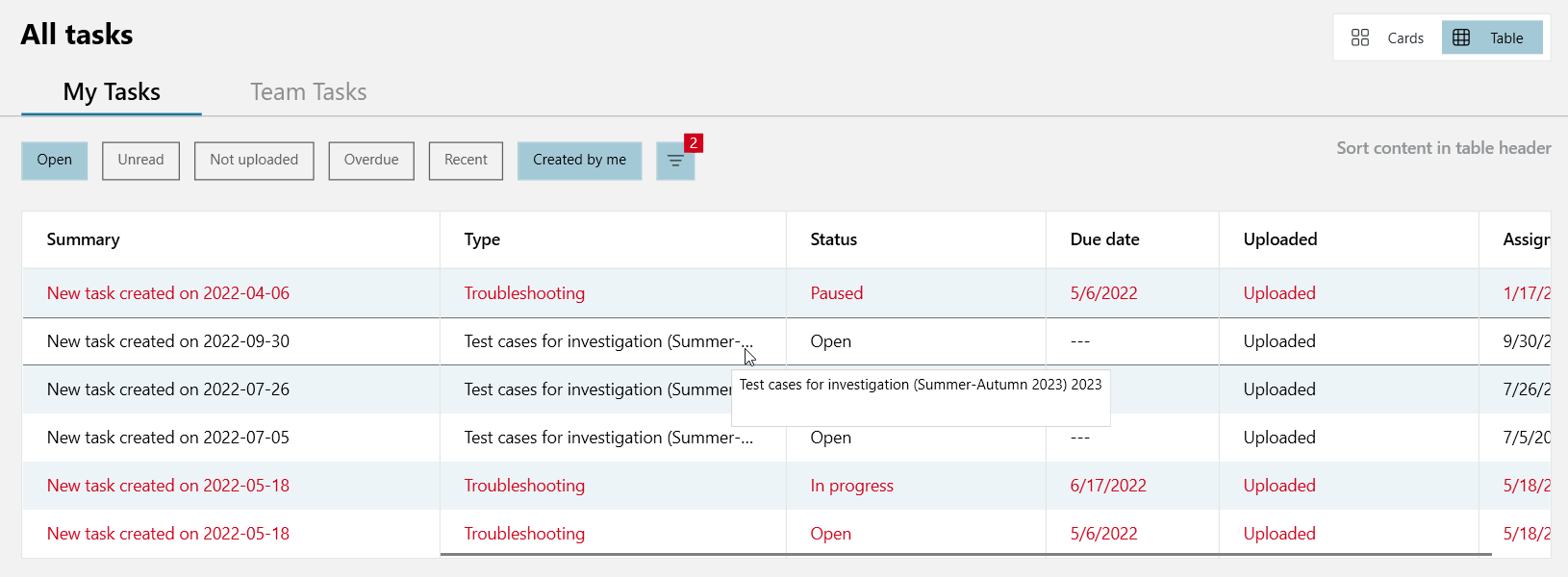Switch to the Team Tasks tab

point(308,92)
